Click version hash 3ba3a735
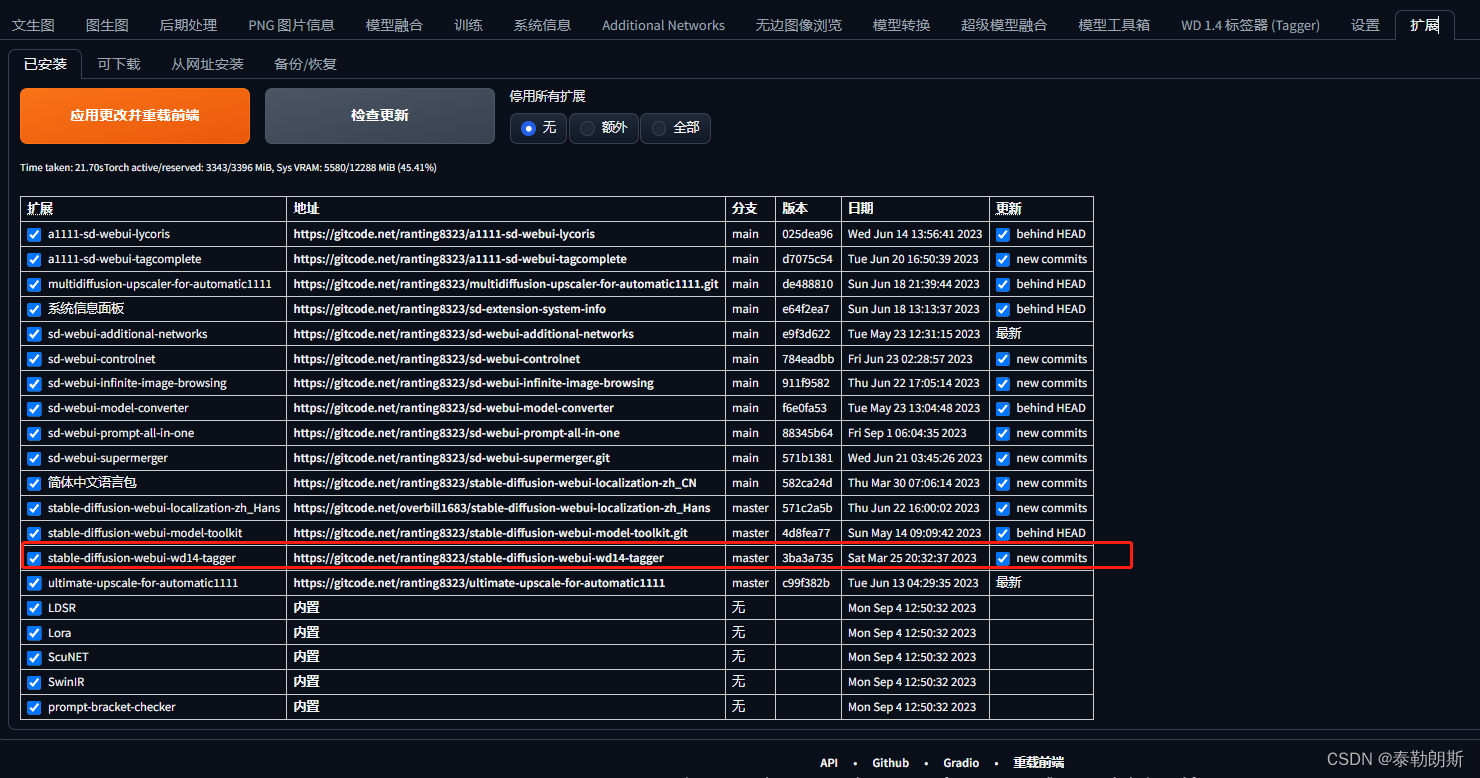The height and width of the screenshot is (778, 1480). coord(808,558)
